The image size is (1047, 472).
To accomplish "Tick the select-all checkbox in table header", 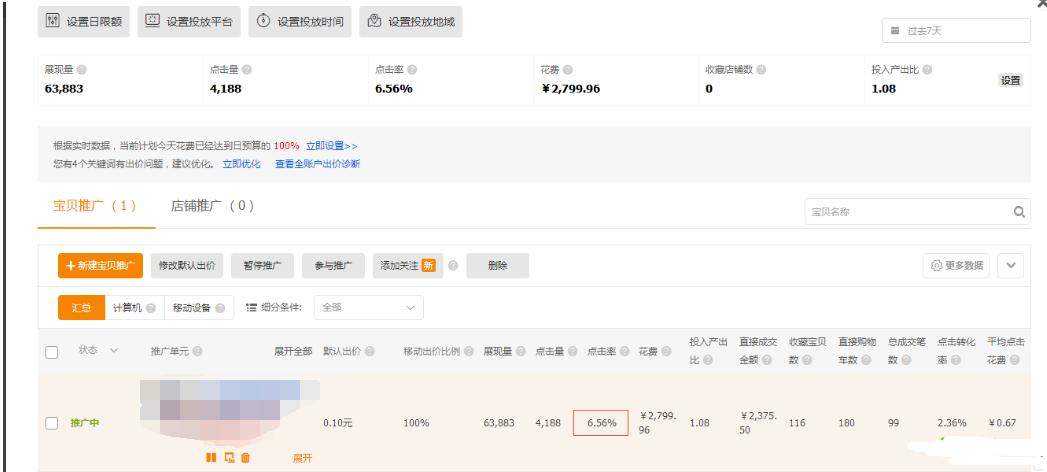I will point(51,352).
